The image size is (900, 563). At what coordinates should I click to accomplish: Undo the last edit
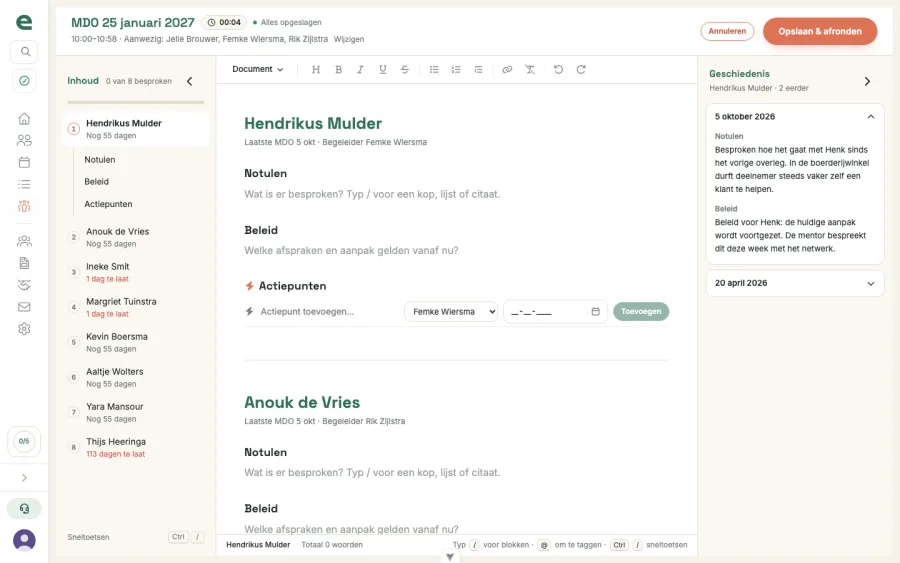[x=558, y=69]
